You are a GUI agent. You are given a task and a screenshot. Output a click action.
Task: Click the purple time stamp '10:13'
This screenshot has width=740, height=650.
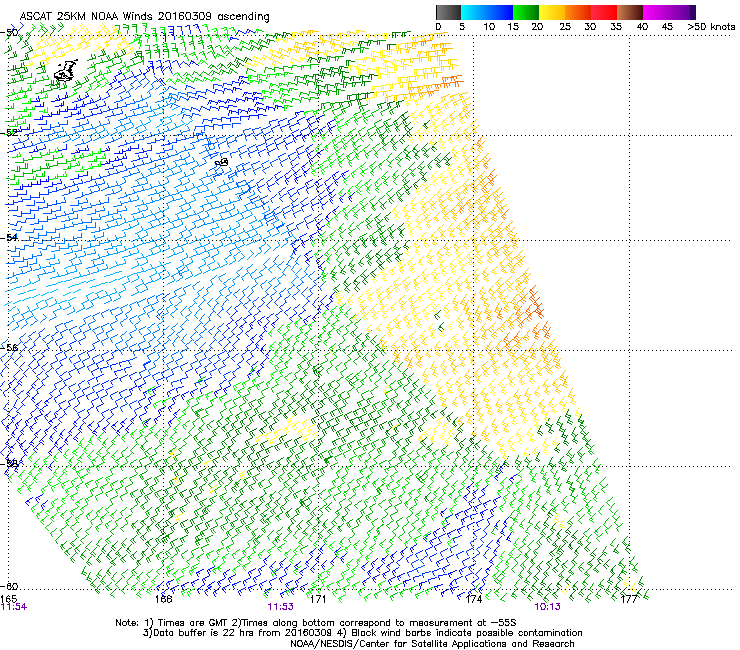tap(547, 607)
